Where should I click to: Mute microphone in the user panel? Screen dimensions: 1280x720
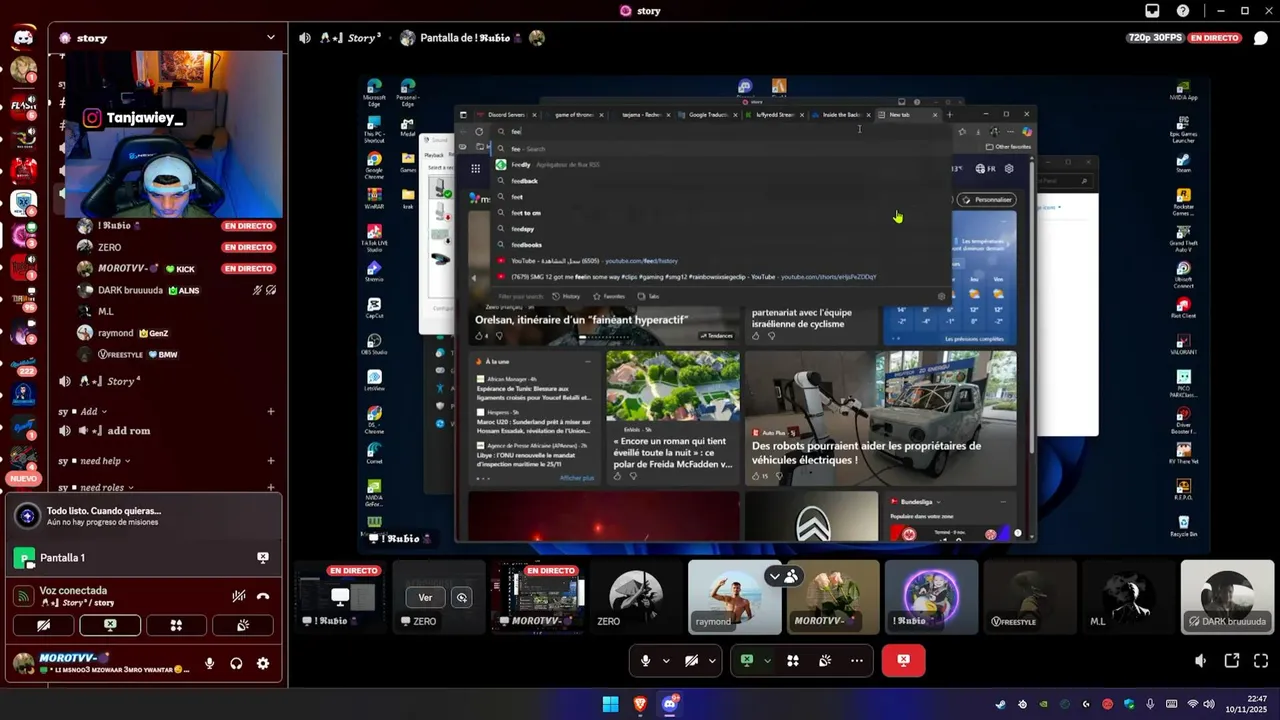point(210,663)
